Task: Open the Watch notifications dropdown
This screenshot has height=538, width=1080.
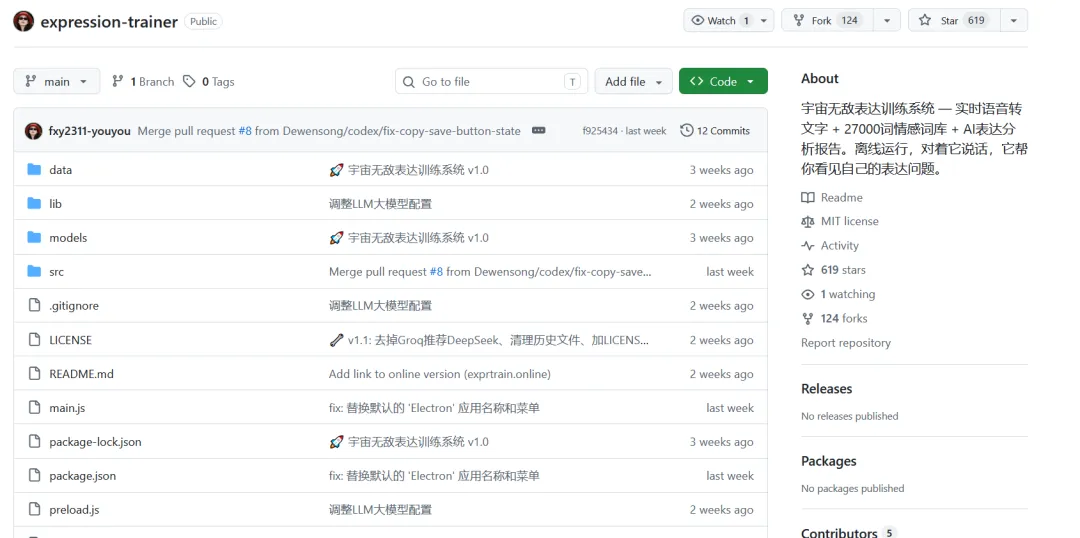Action: (729, 21)
